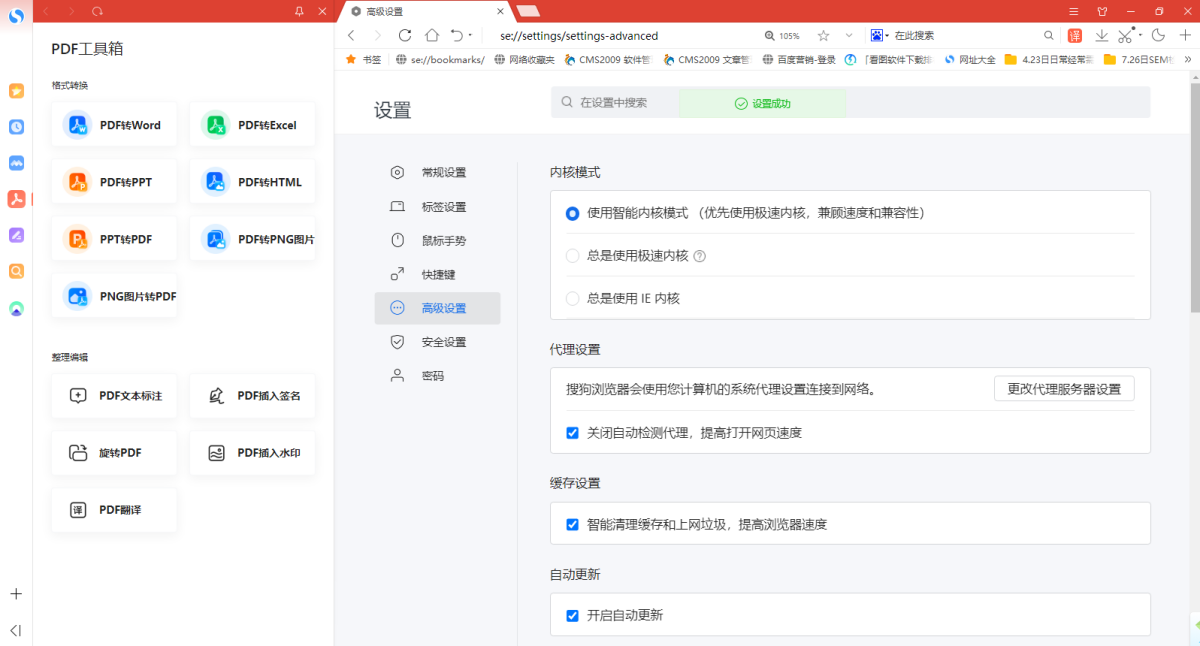Click the red PDF icon in left sidebar
This screenshot has width=1200, height=646.
[x=15, y=199]
